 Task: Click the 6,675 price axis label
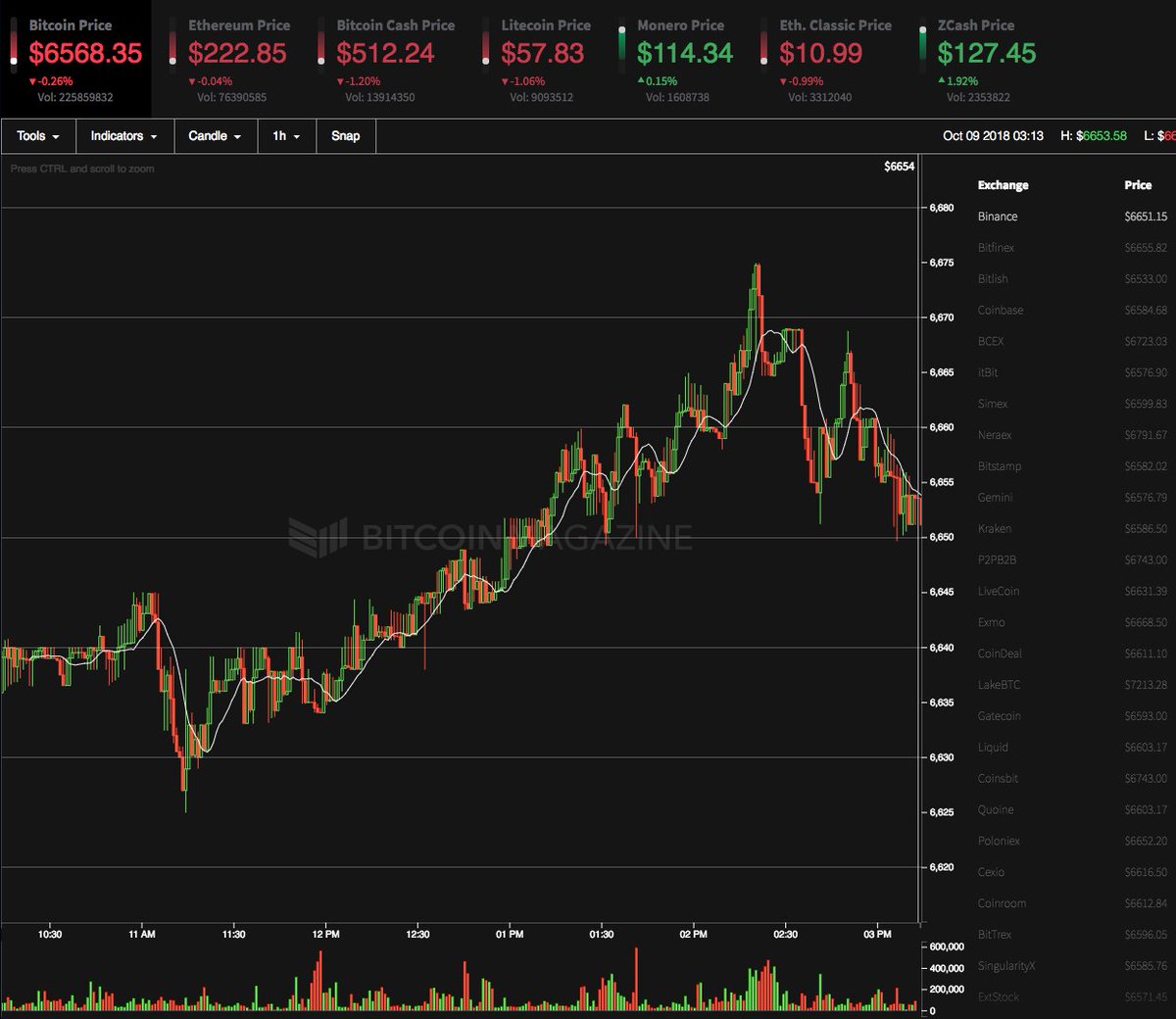point(942,263)
